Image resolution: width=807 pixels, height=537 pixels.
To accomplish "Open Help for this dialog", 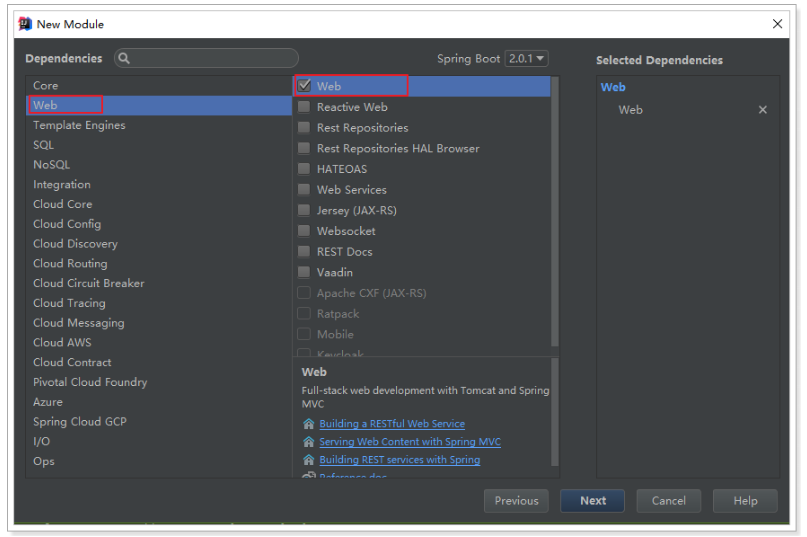I will pos(745,500).
